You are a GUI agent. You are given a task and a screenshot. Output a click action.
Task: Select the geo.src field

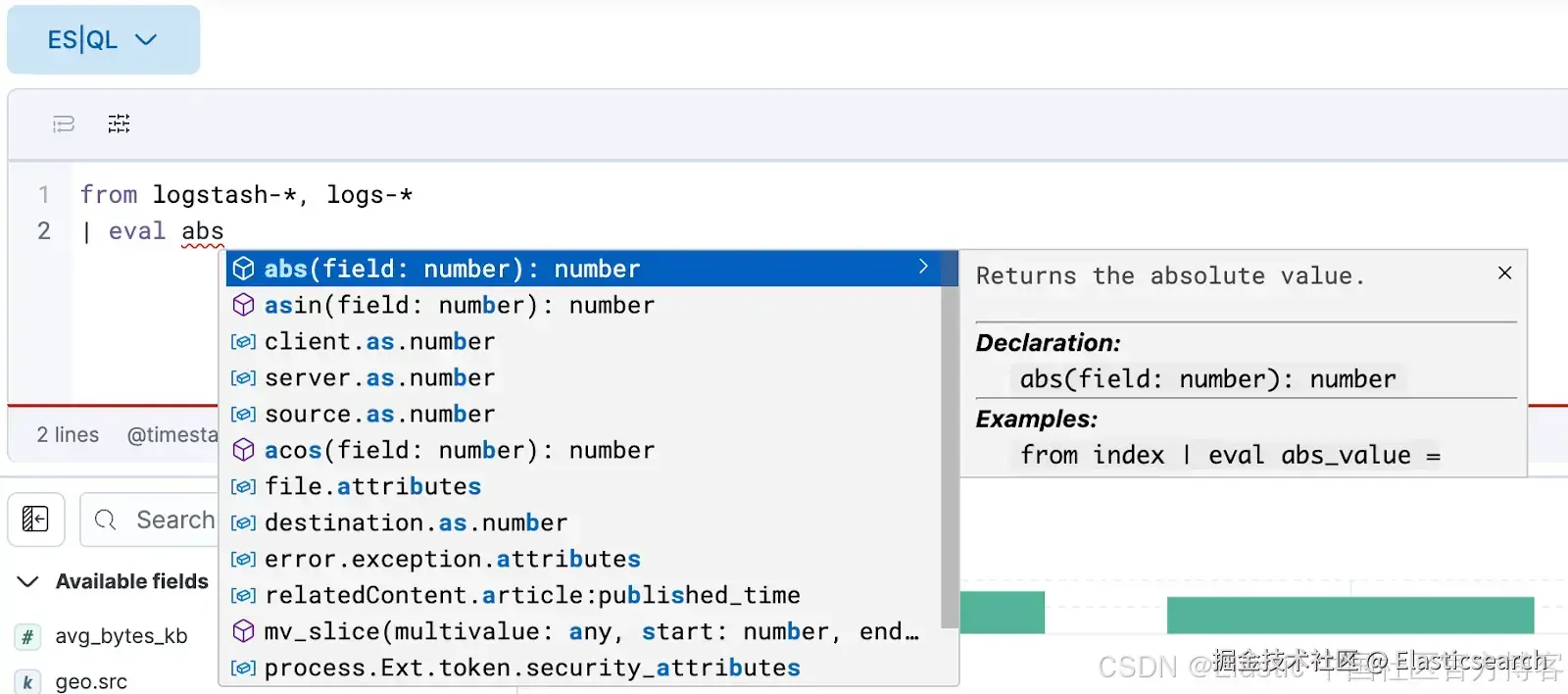pyautogui.click(x=91, y=682)
